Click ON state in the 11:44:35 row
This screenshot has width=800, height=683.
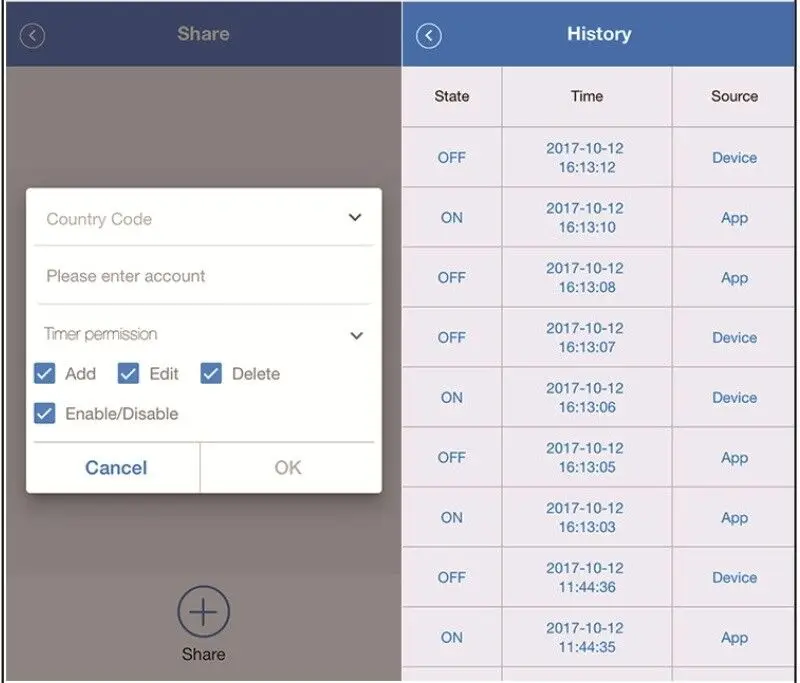point(452,638)
